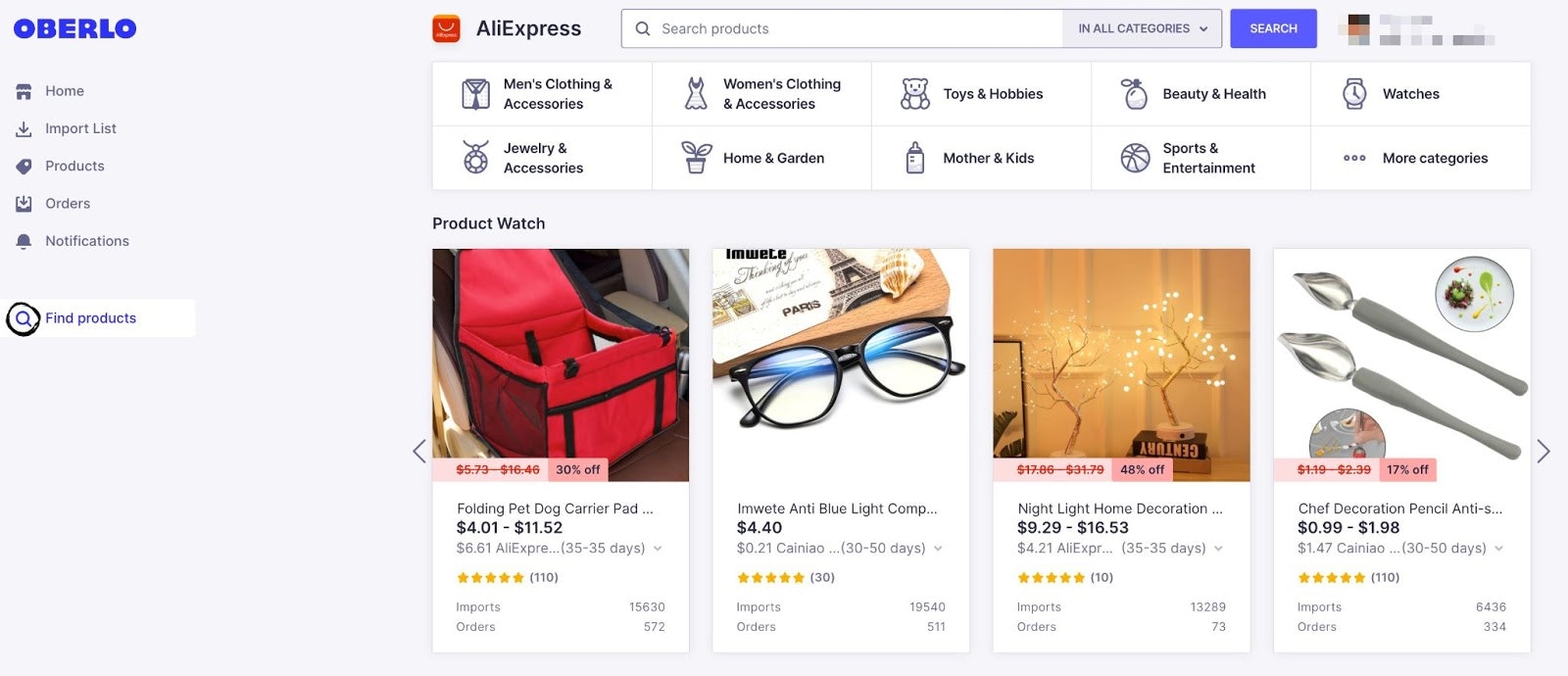Select the Mother & Kids bottle icon

tap(915, 158)
